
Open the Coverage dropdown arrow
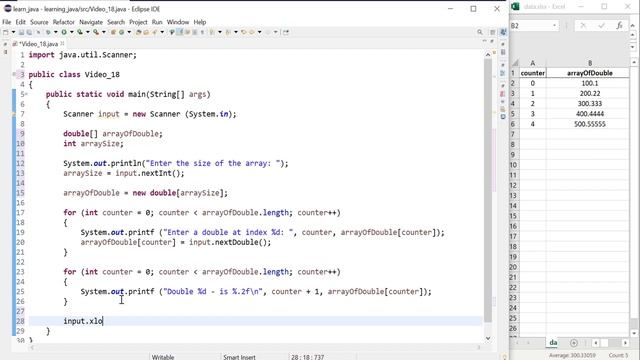pos(88,32)
